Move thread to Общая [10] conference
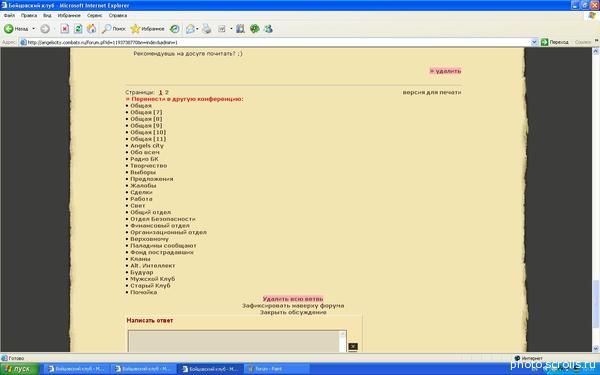Image resolution: width=600 pixels, height=375 pixels. (x=148, y=132)
